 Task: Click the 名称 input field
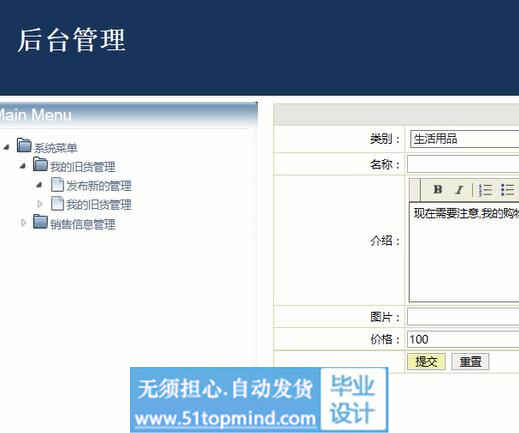[x=463, y=164]
